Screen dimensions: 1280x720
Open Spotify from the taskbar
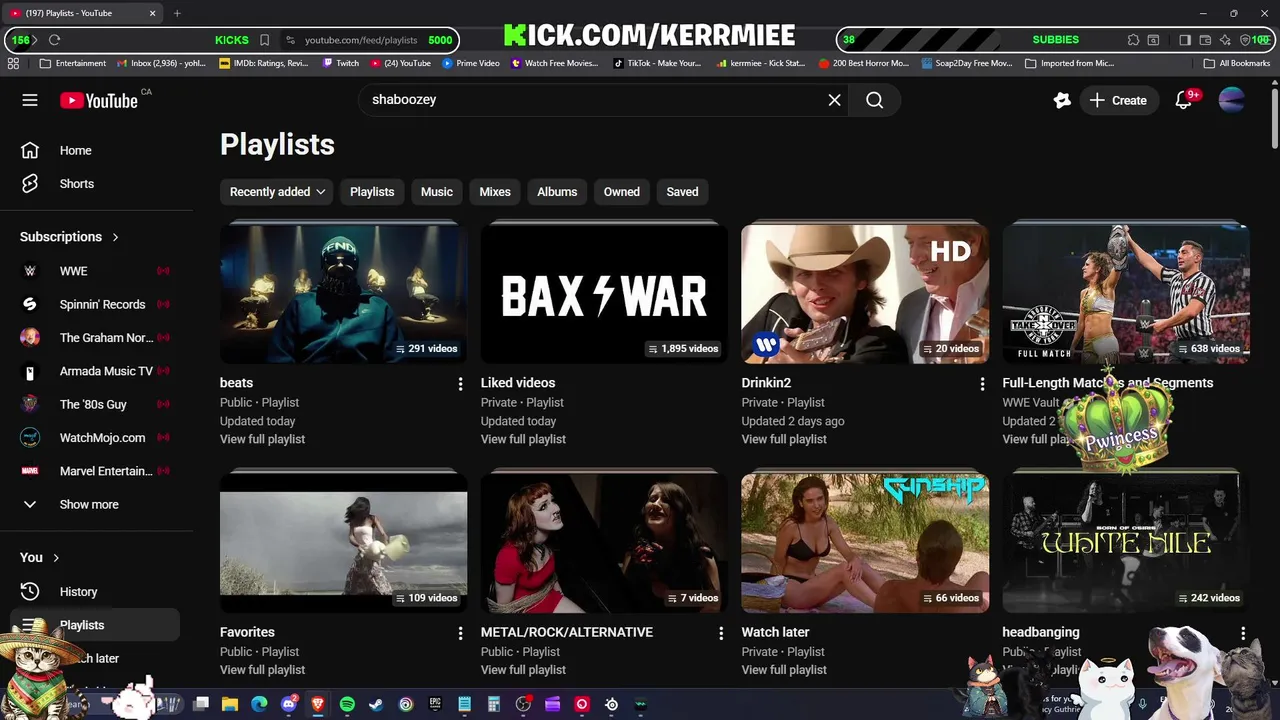[347, 704]
